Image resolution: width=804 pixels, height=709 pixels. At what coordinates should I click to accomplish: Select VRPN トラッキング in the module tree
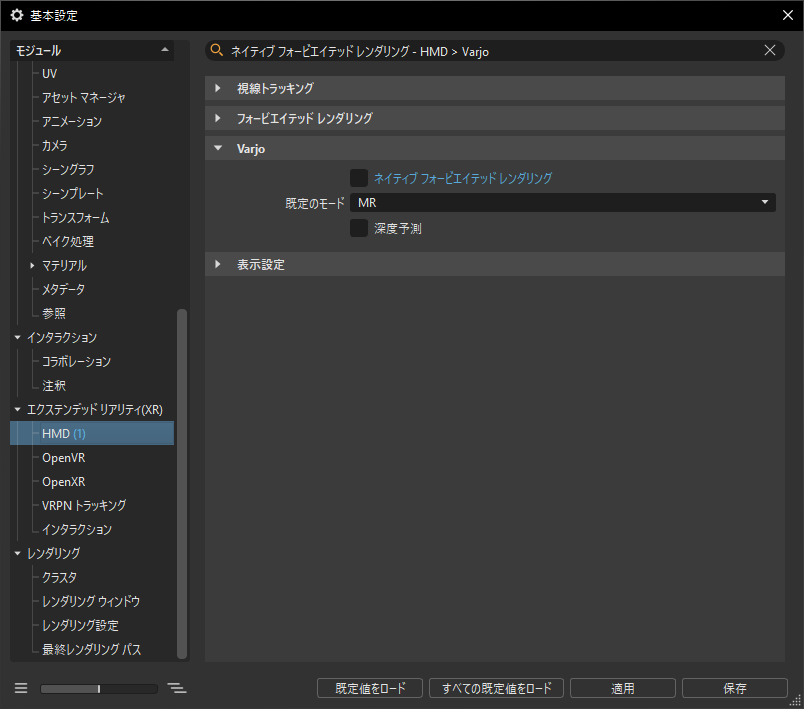click(84, 505)
